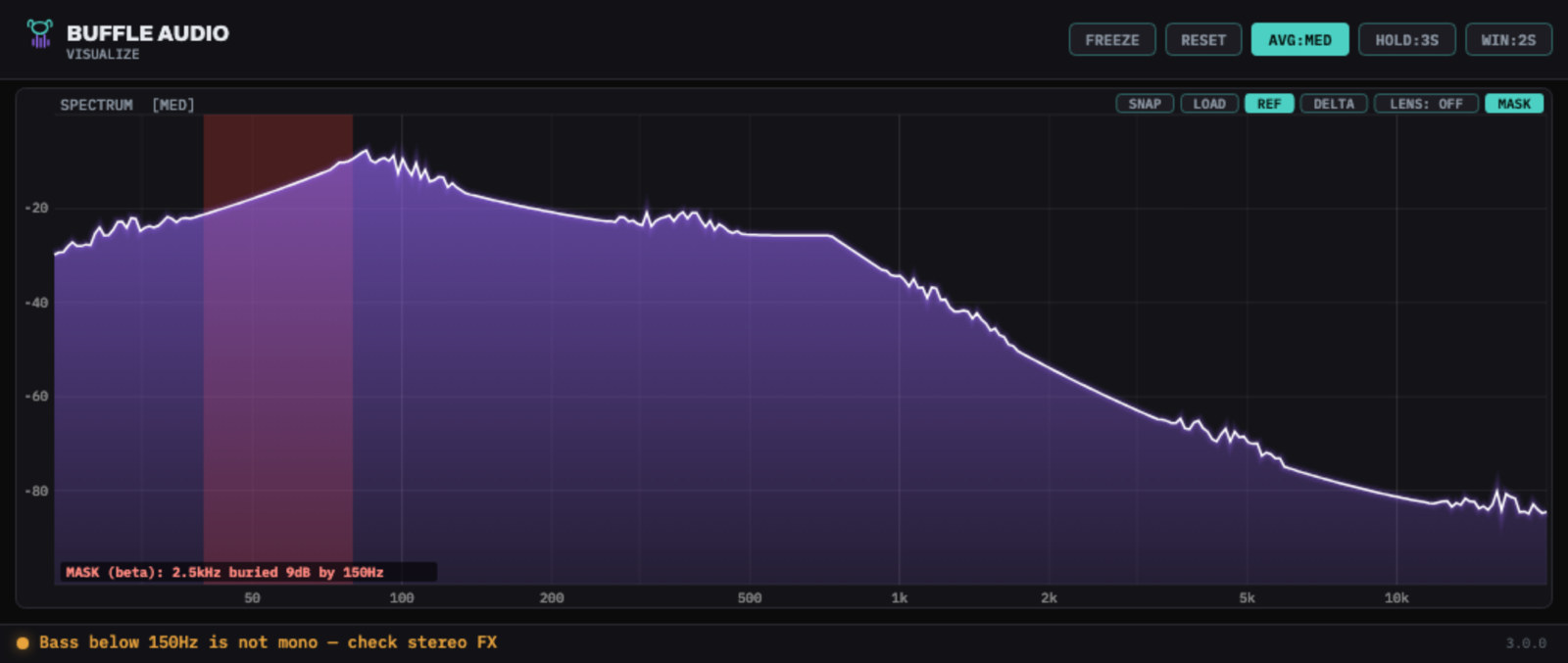Change the WIN:2S window length
The image size is (1568, 663).
click(x=1508, y=40)
